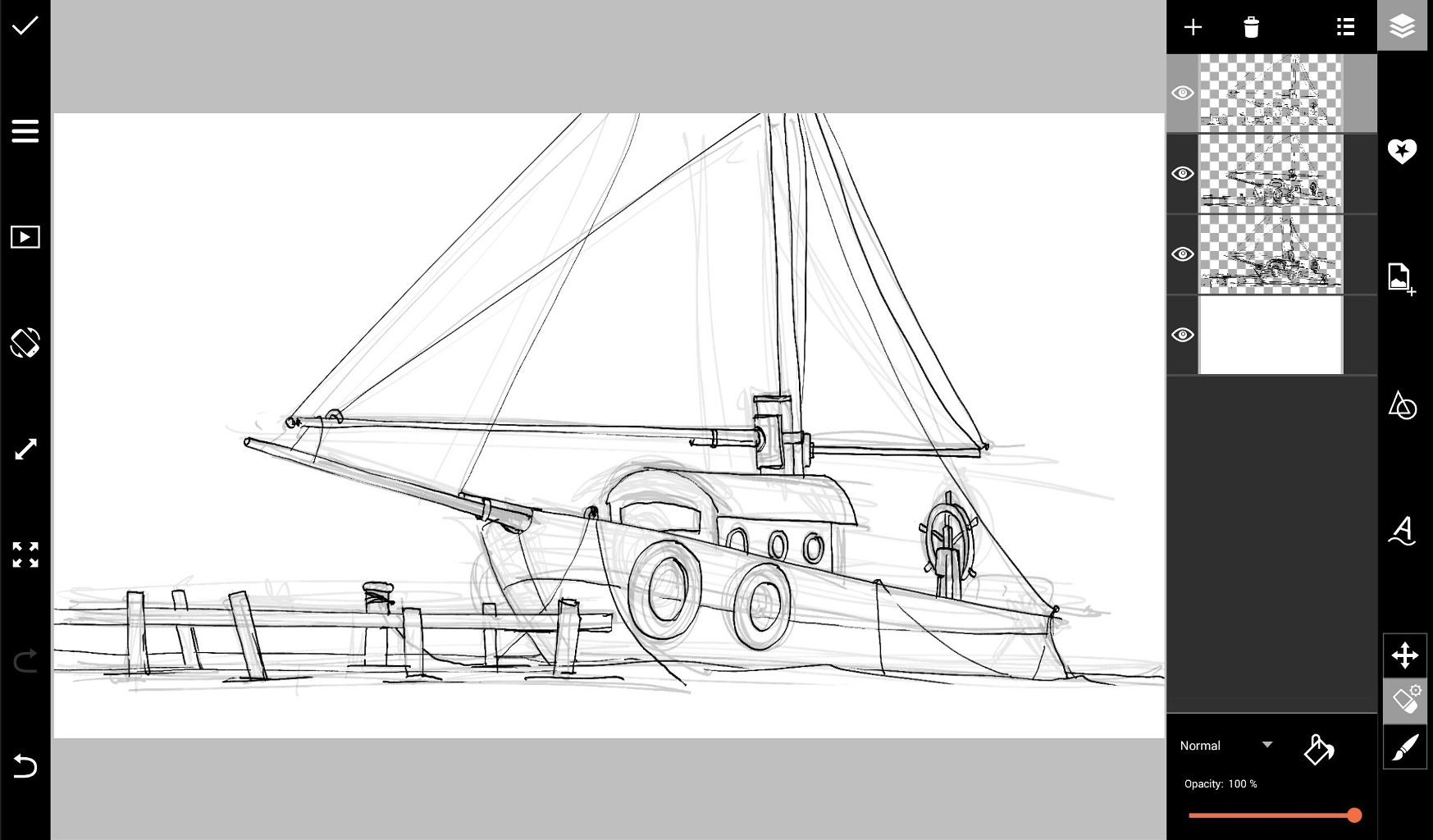
Task: Open the Normal blend mode dropdown
Action: pyautogui.click(x=1225, y=745)
